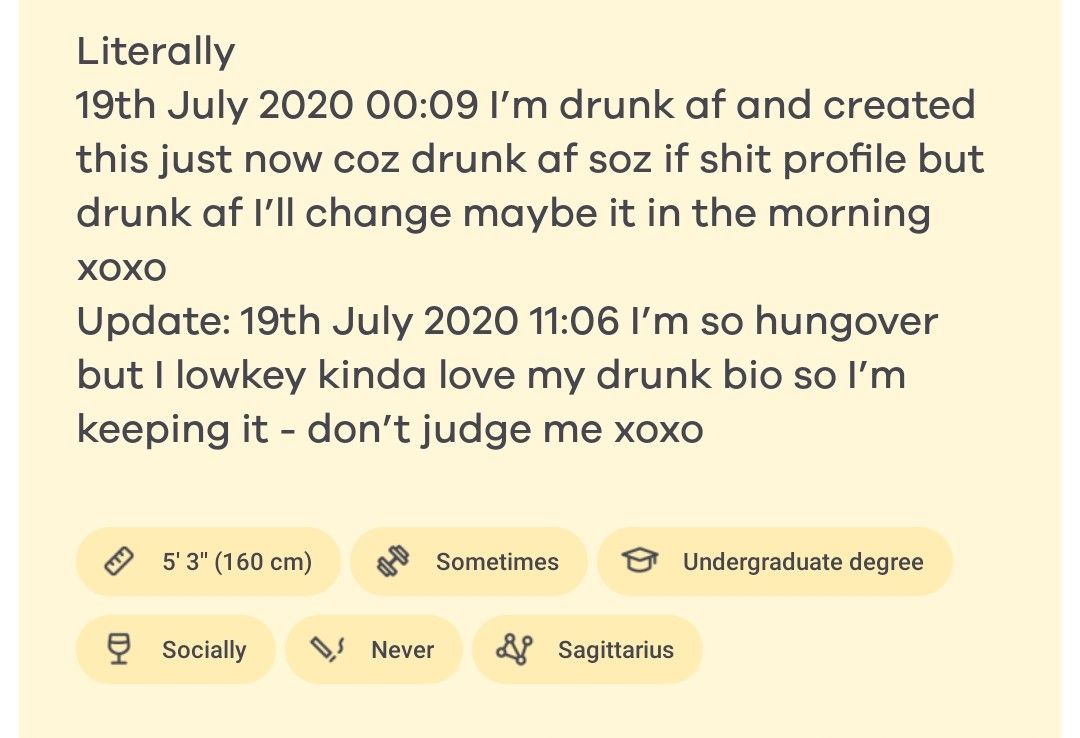Tap the icon in the Socially chip
This screenshot has height=738, width=1080.
point(120,650)
